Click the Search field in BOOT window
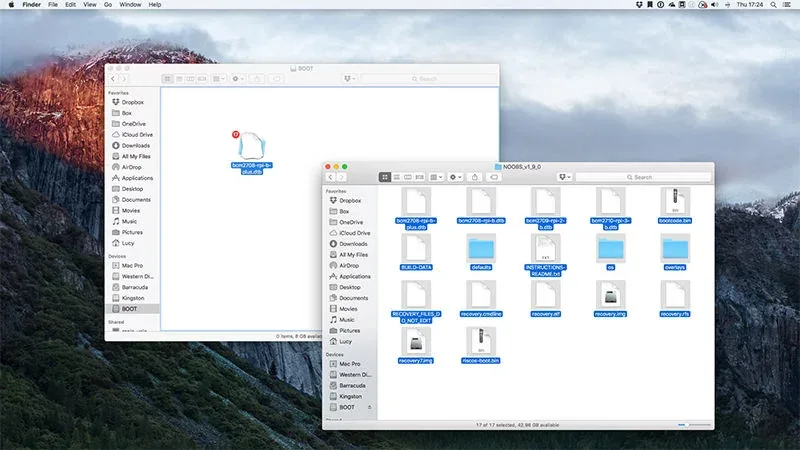 pyautogui.click(x=428, y=79)
